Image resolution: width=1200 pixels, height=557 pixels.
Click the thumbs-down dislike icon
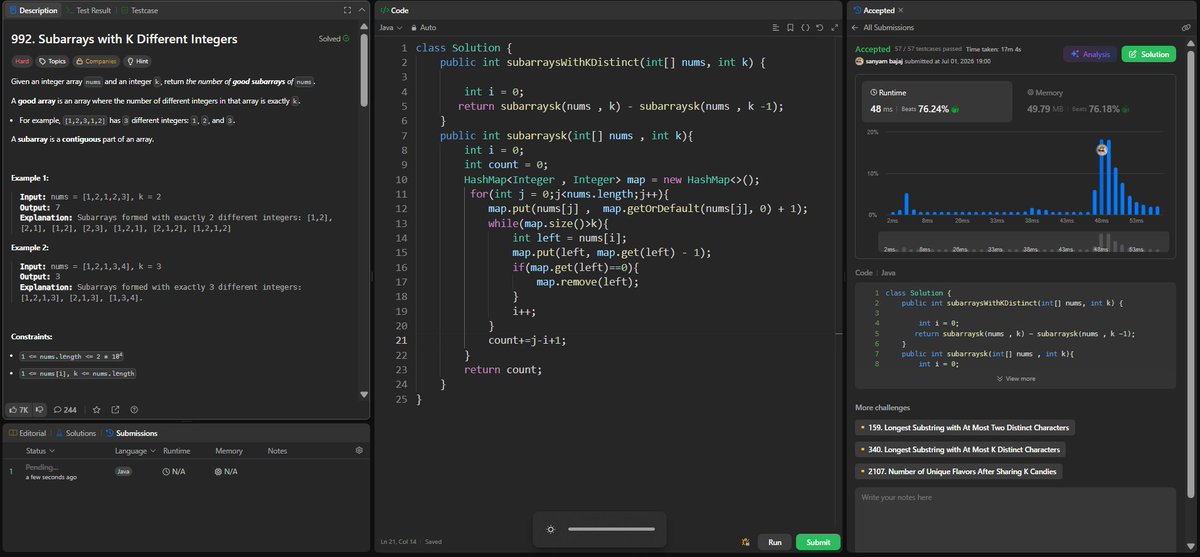40,409
